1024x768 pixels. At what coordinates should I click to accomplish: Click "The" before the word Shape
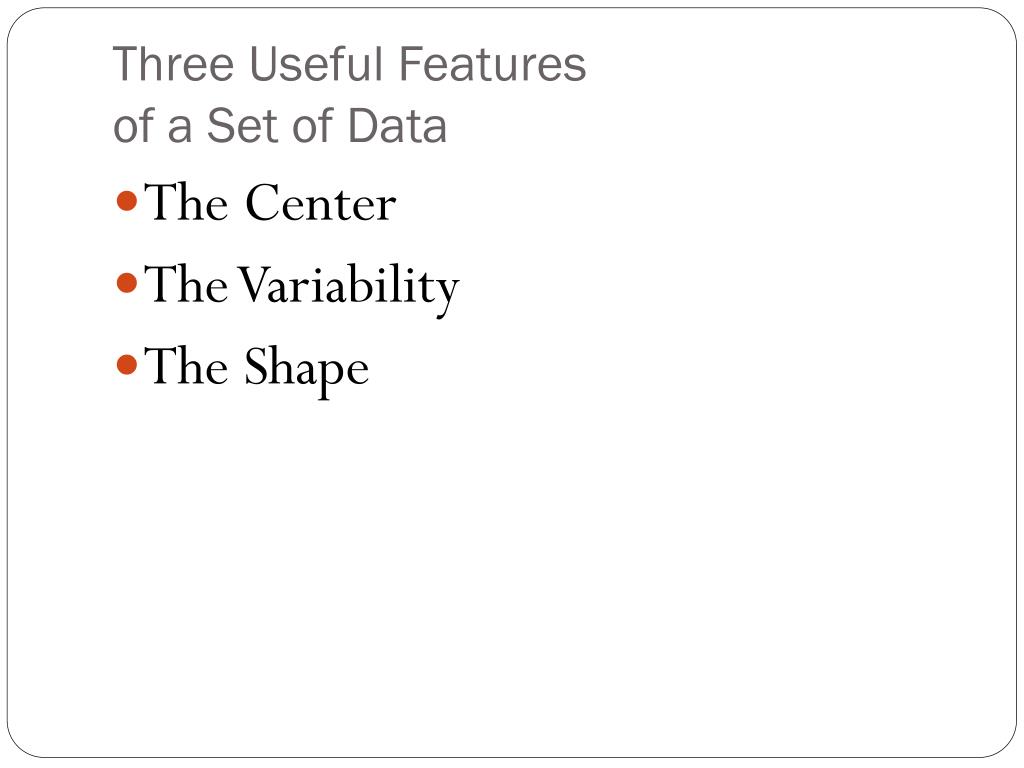click(187, 367)
